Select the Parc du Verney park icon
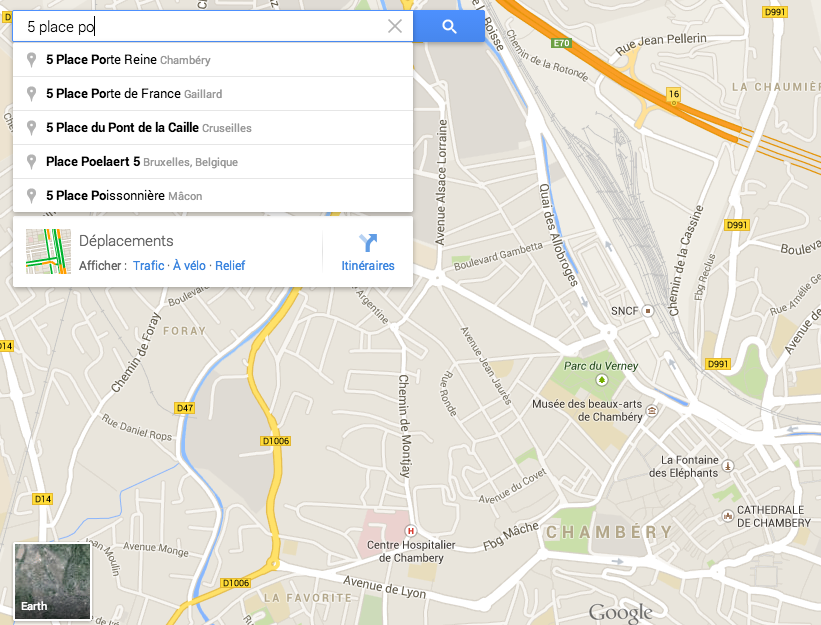This screenshot has width=821, height=625. (x=602, y=380)
